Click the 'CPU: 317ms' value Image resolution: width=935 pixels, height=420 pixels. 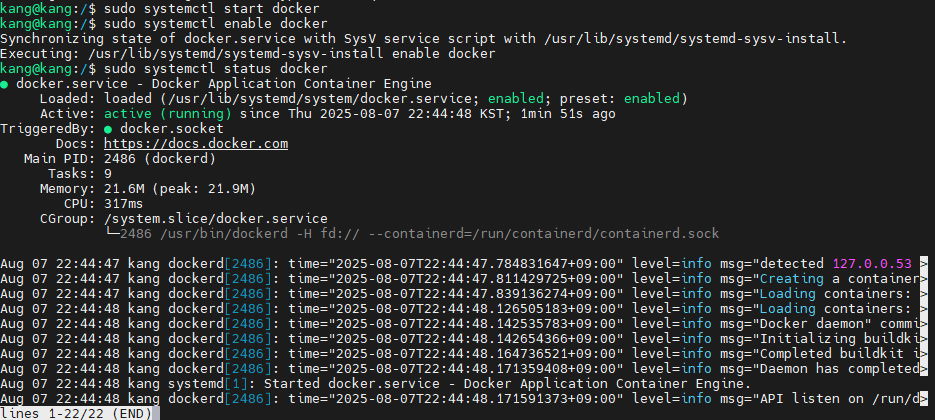123,204
